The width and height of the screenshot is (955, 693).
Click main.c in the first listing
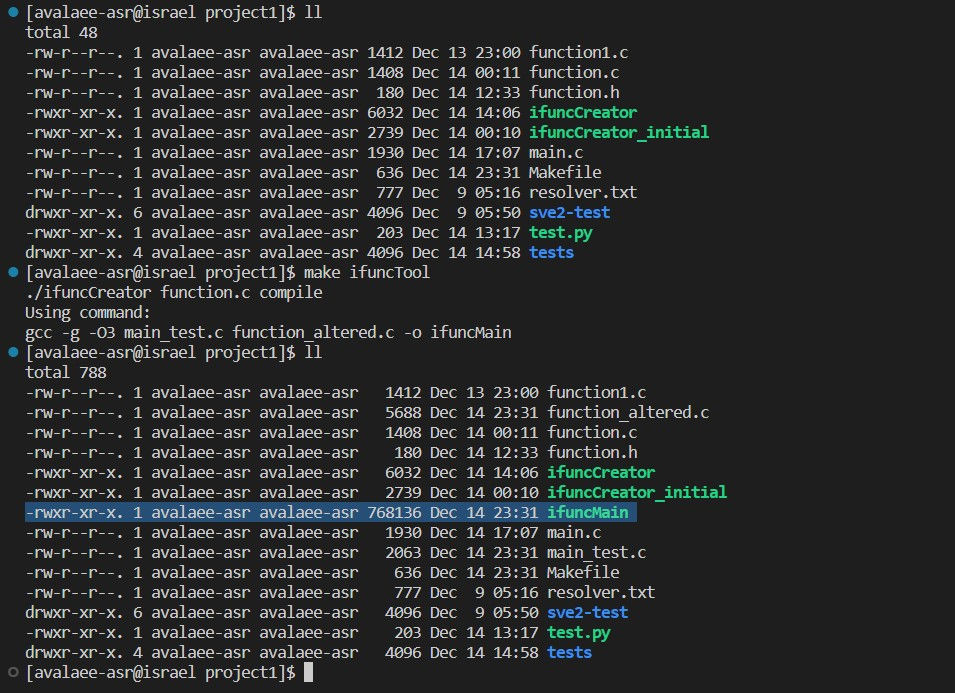555,152
